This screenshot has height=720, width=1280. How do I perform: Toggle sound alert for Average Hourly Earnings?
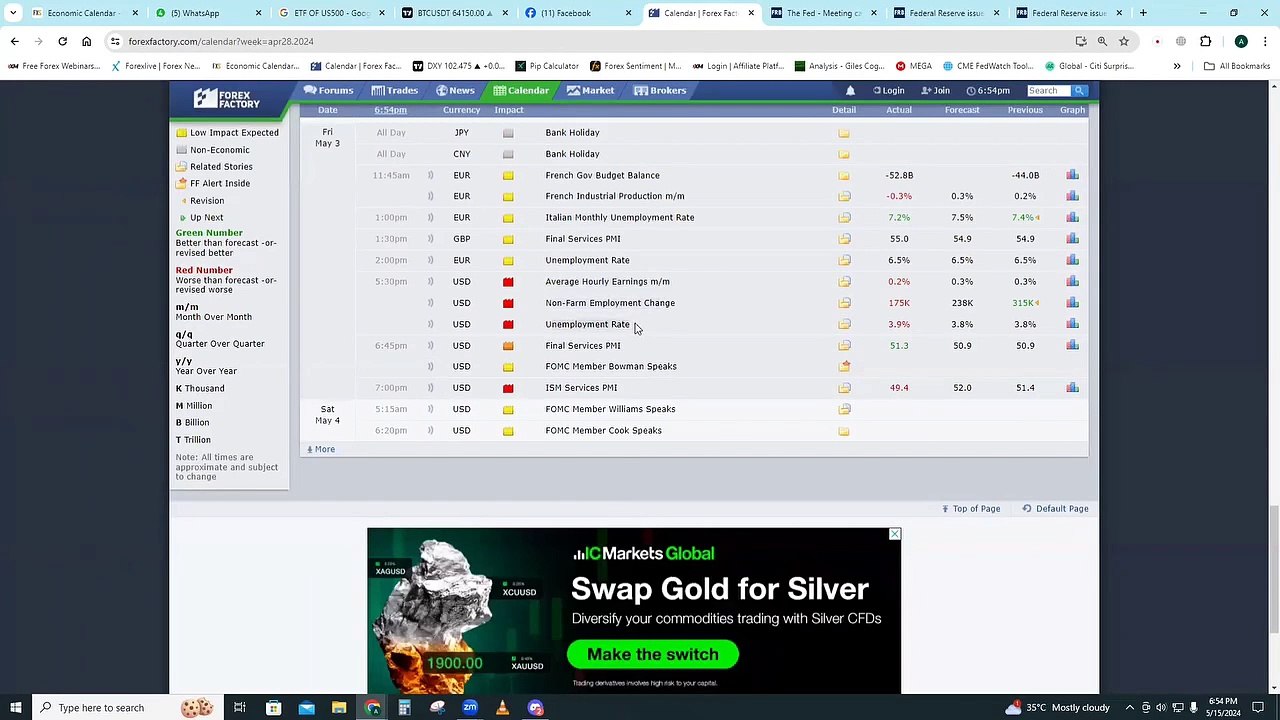[431, 282]
